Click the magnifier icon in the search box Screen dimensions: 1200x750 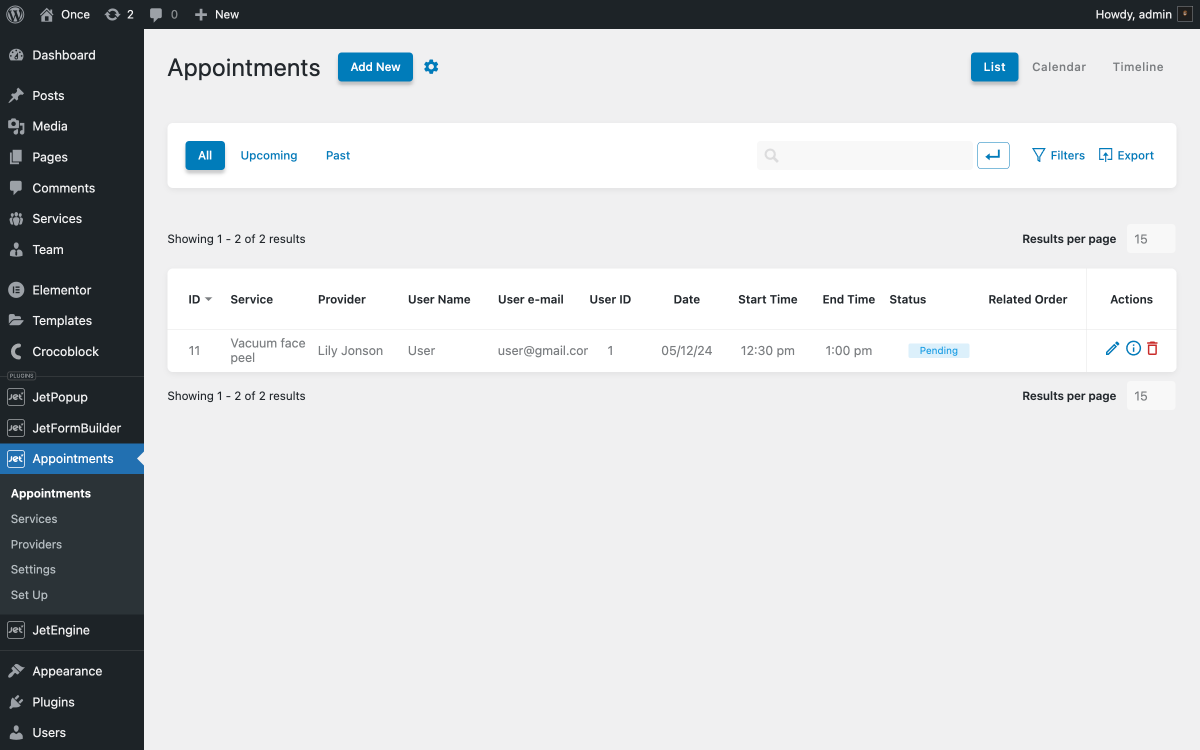pos(771,155)
